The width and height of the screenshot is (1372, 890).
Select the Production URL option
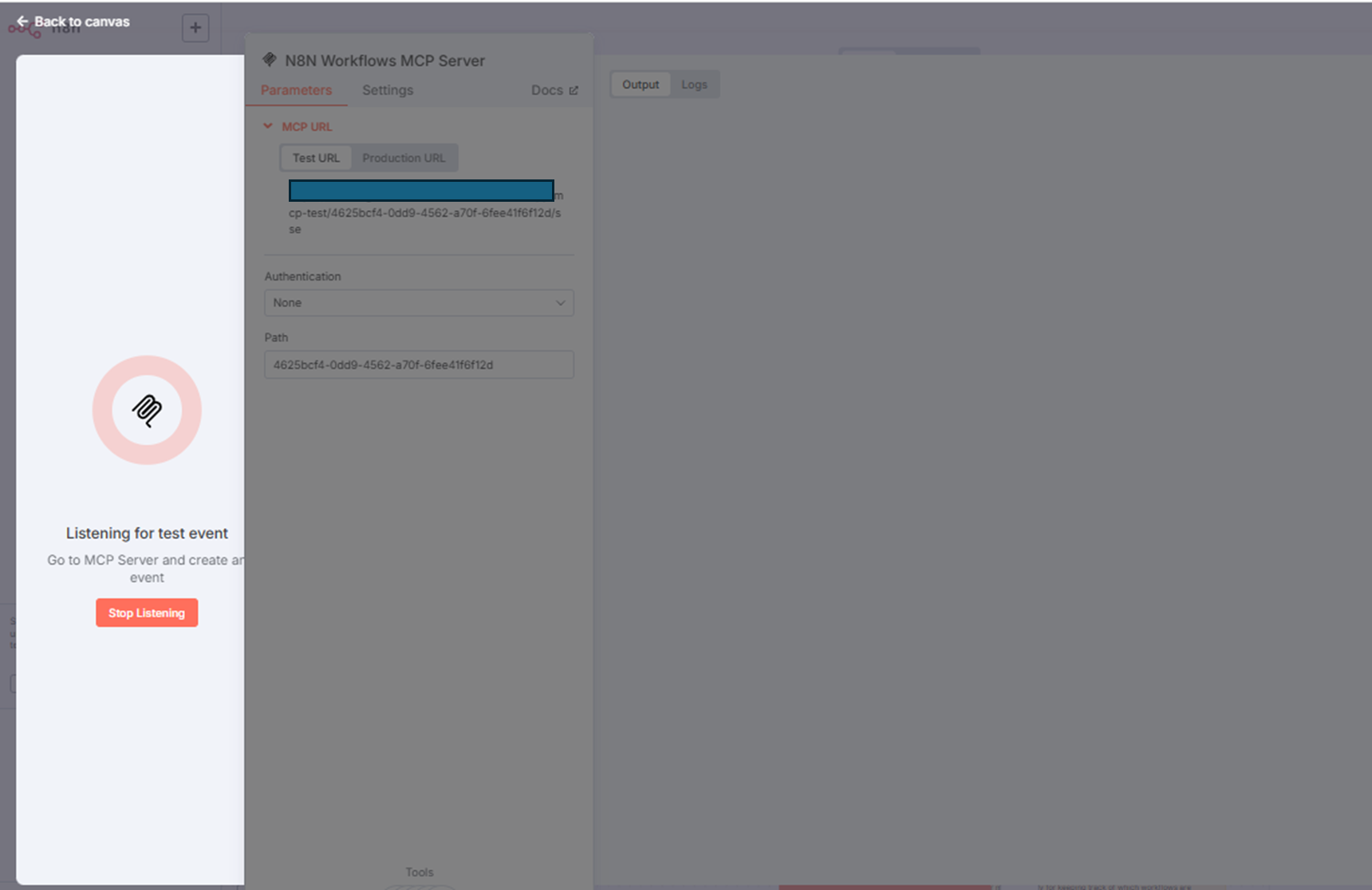404,158
